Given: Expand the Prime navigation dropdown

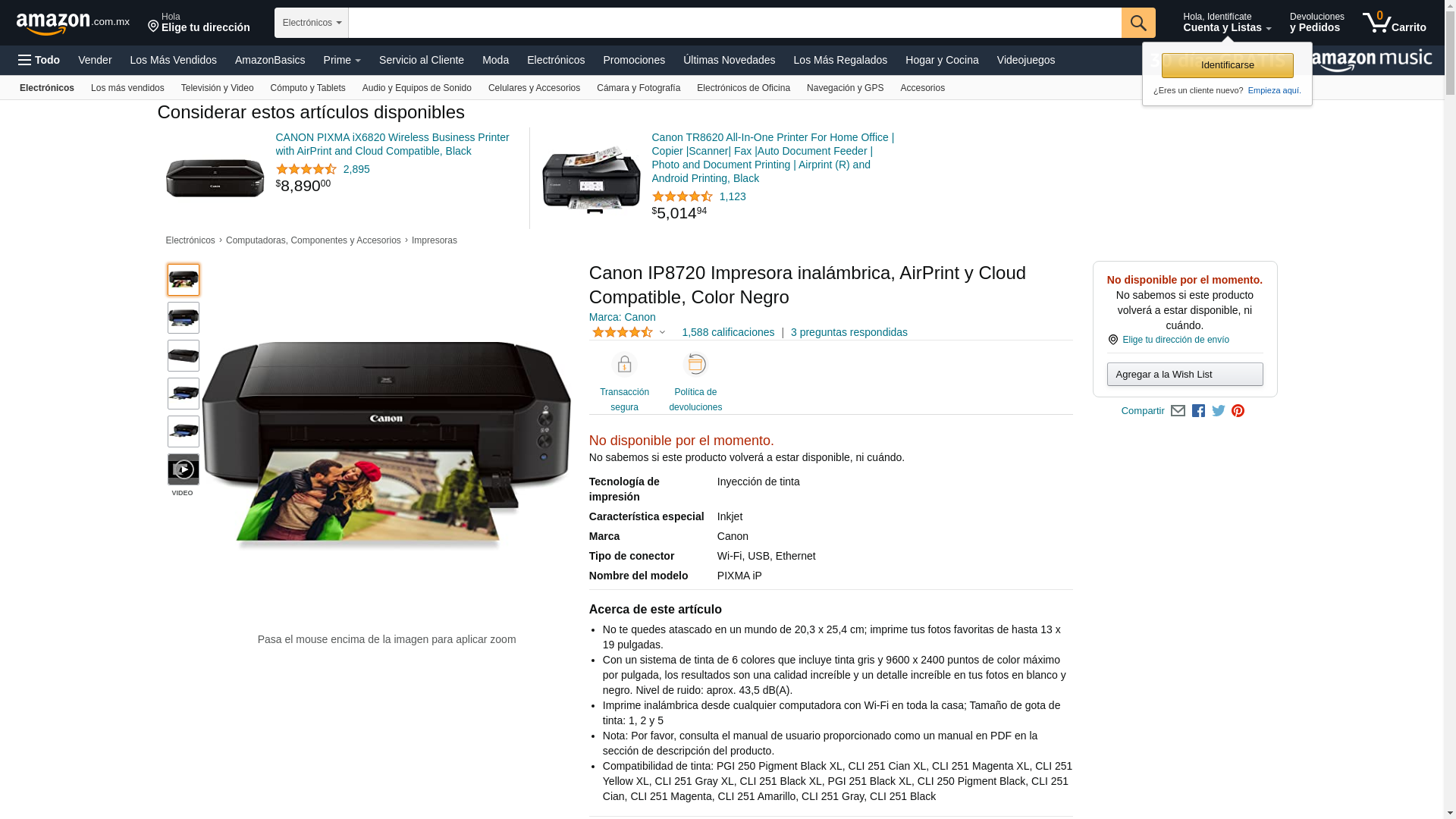Looking at the screenshot, I should (342, 60).
